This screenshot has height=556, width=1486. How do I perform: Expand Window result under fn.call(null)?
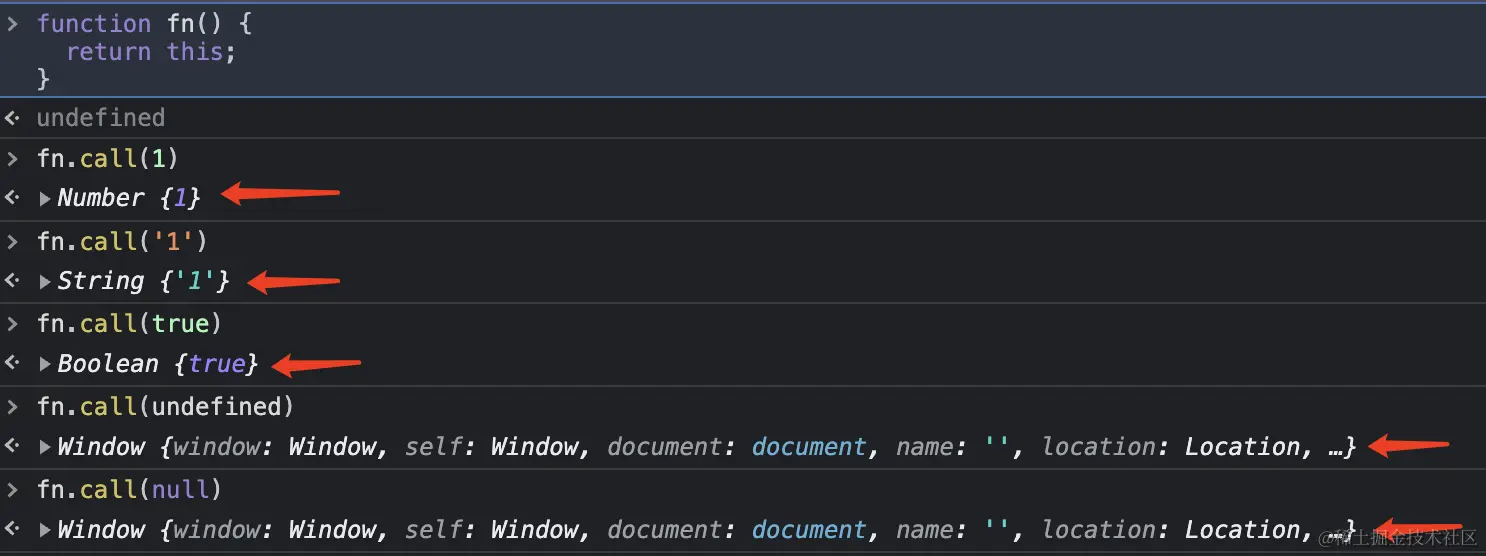pyautogui.click(x=45, y=531)
